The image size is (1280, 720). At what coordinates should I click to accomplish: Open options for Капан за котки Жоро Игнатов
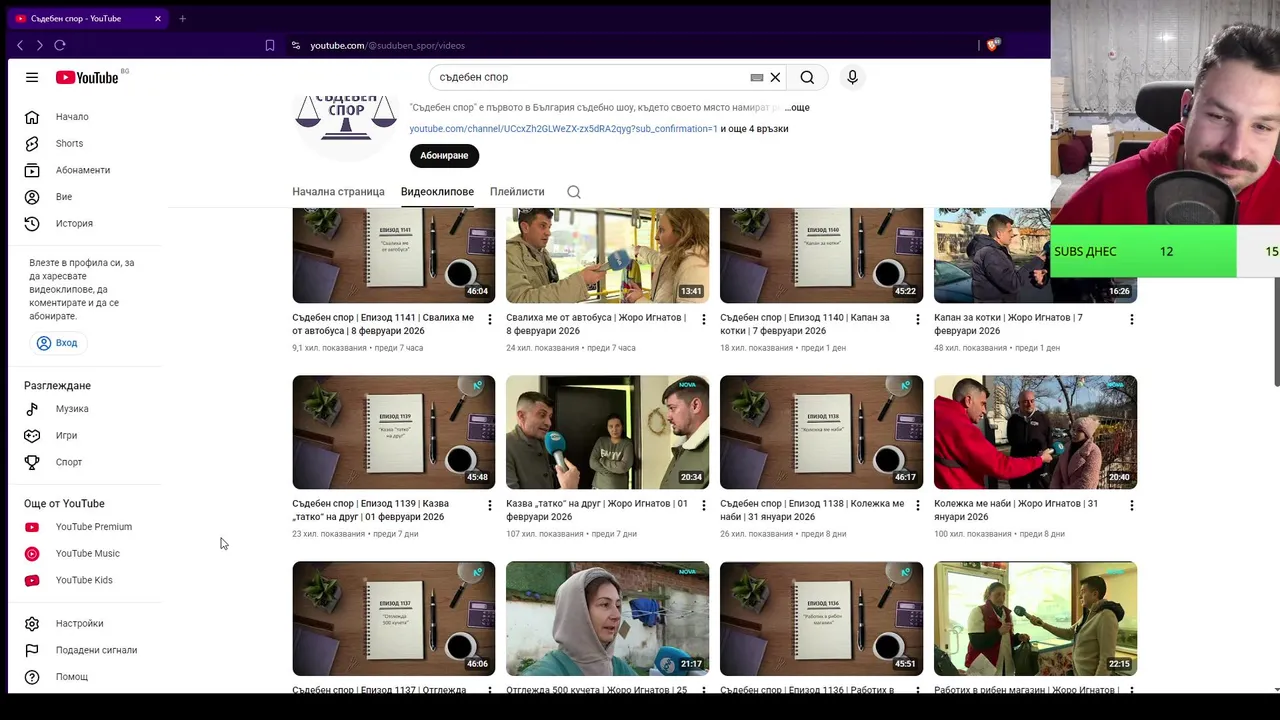point(1131,319)
